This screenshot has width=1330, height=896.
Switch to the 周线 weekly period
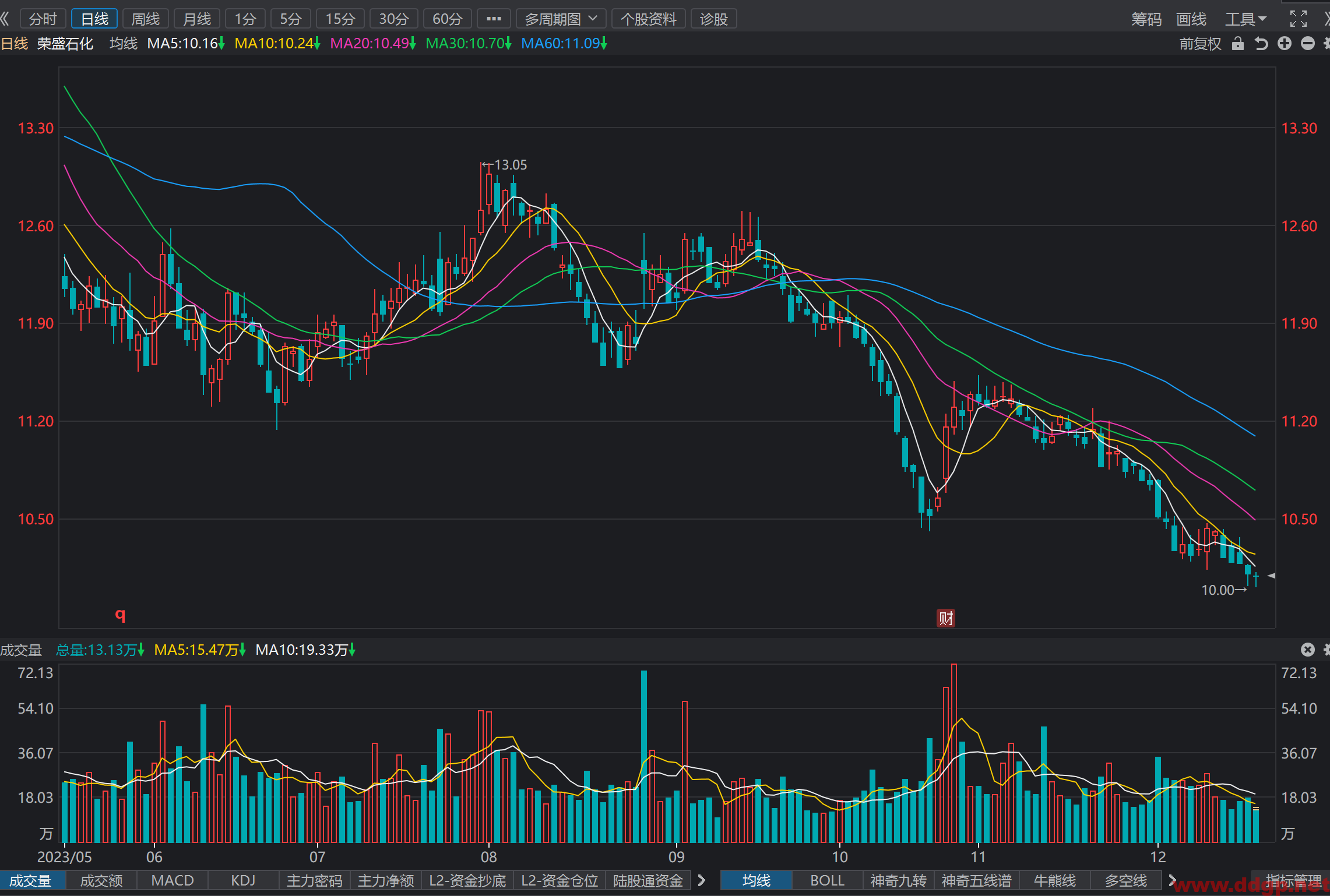(145, 19)
